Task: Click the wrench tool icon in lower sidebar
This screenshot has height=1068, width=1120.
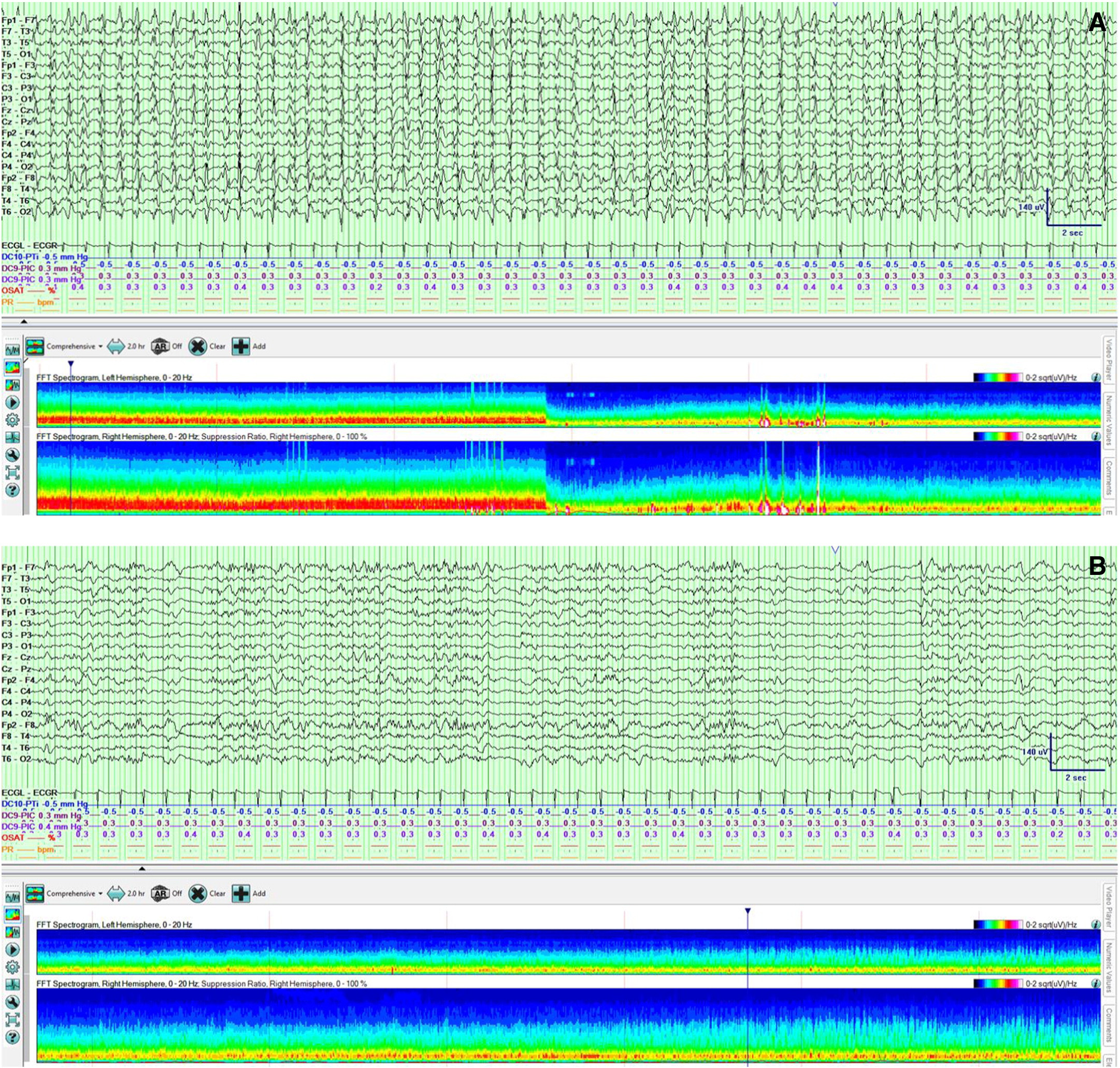Action: click(x=12, y=1002)
